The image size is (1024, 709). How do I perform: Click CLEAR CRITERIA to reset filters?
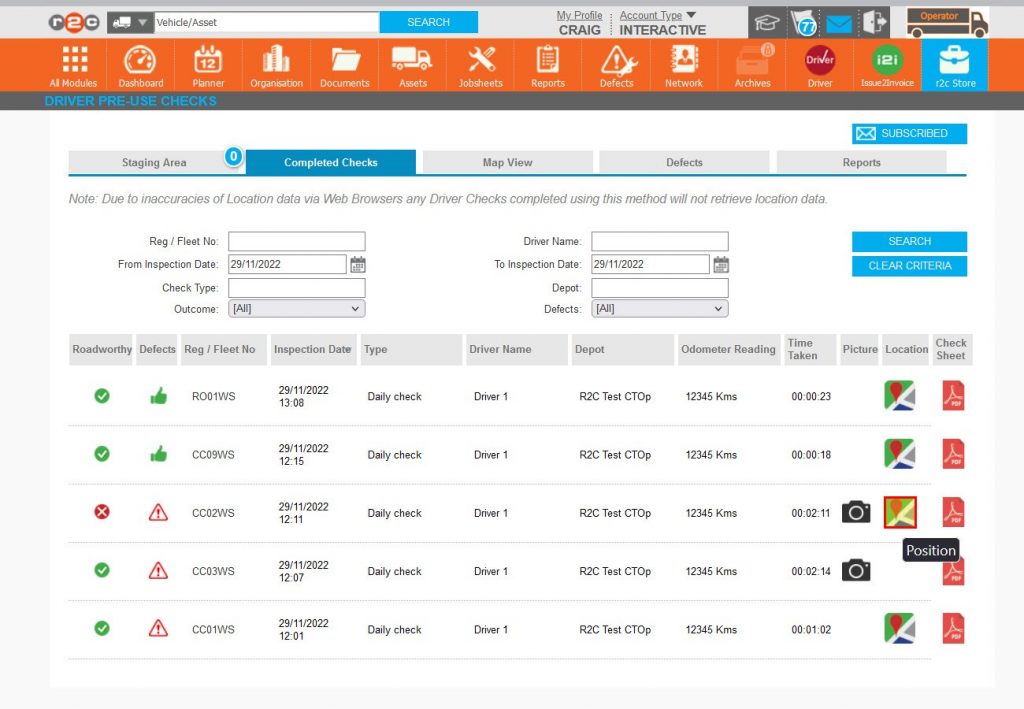[x=908, y=265]
